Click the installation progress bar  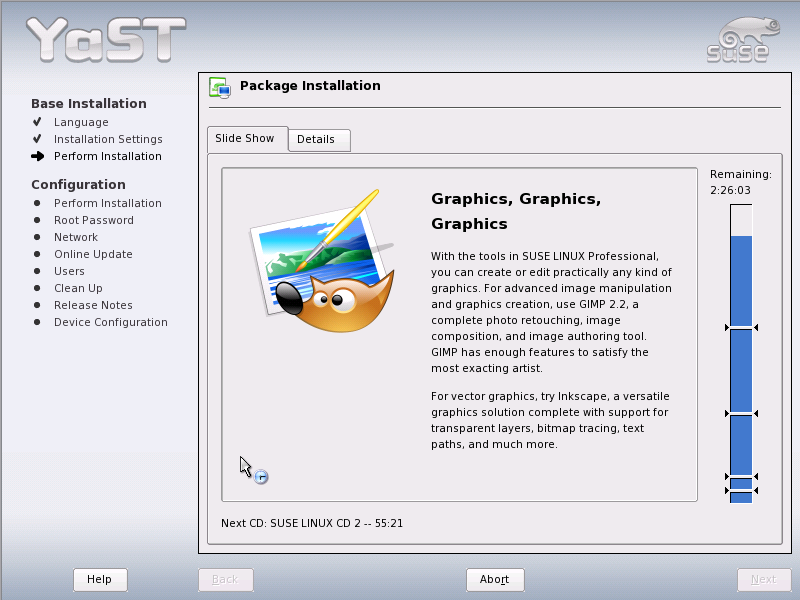(741, 353)
